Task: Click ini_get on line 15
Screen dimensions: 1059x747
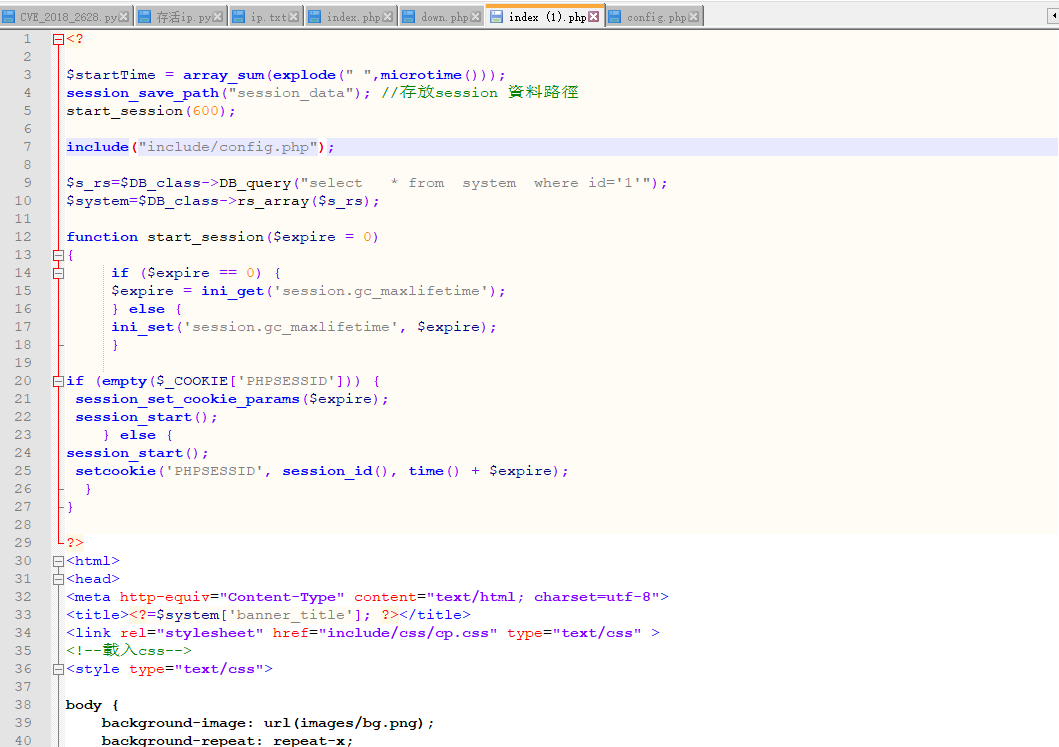Action: [232, 291]
